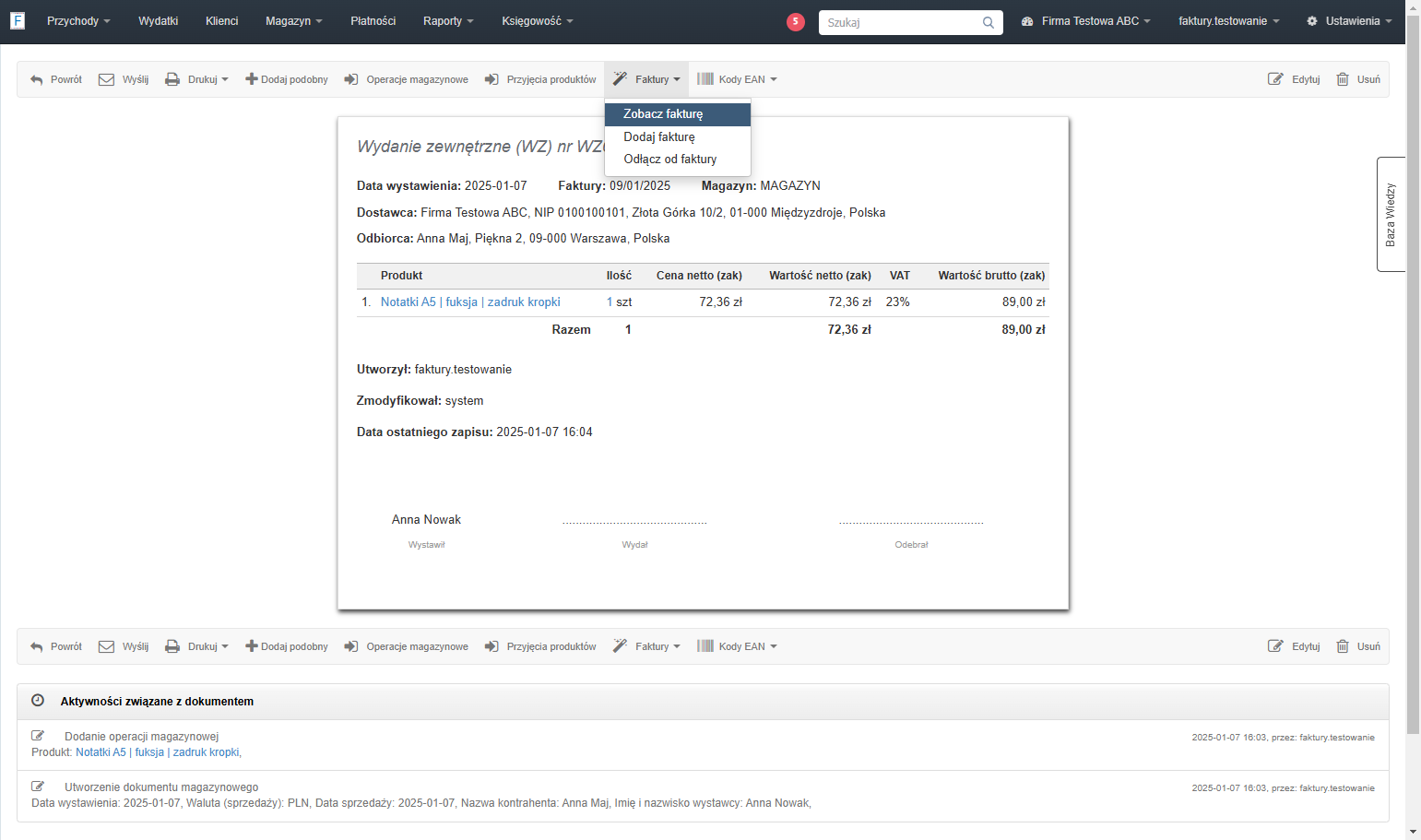Open the faktury.testowanie user dropdown
Viewport: 1421px width, 840px height.
click(1229, 21)
